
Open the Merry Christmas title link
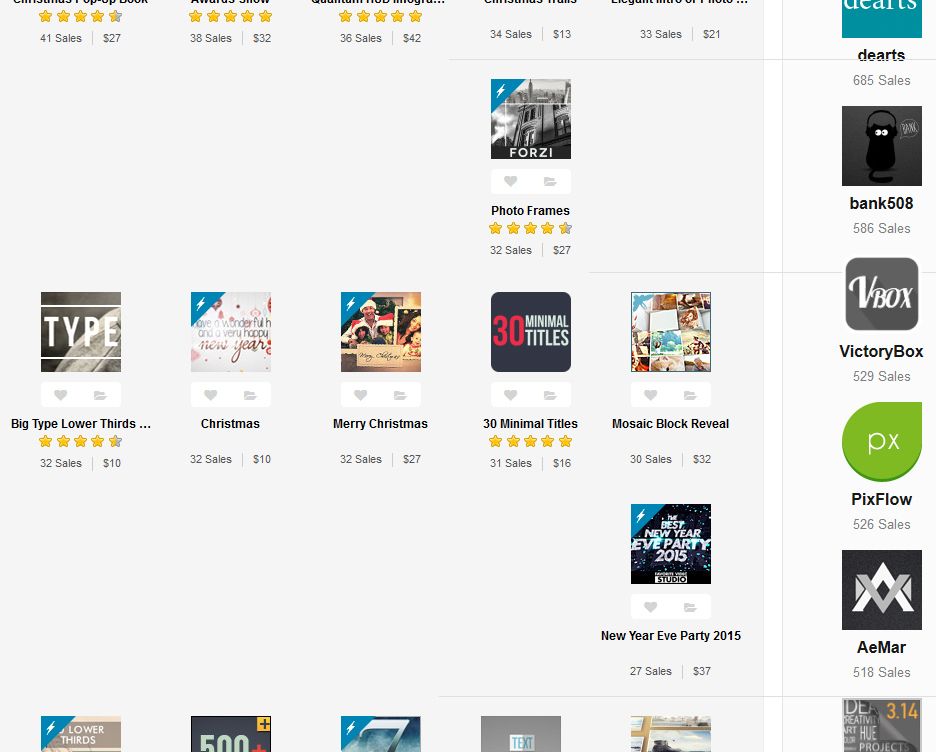(x=380, y=424)
